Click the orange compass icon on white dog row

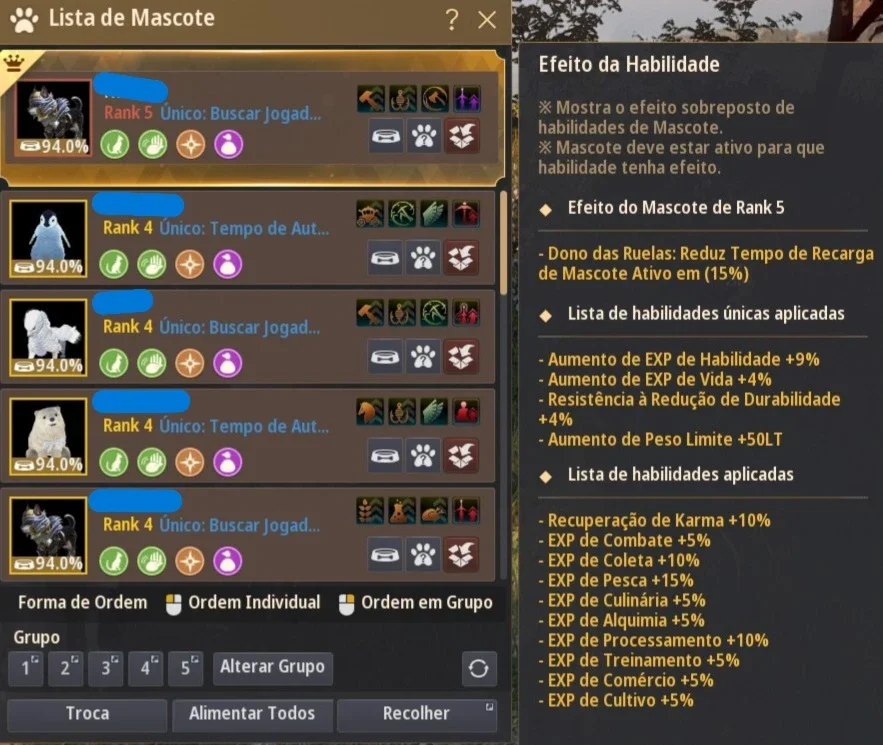pos(190,363)
